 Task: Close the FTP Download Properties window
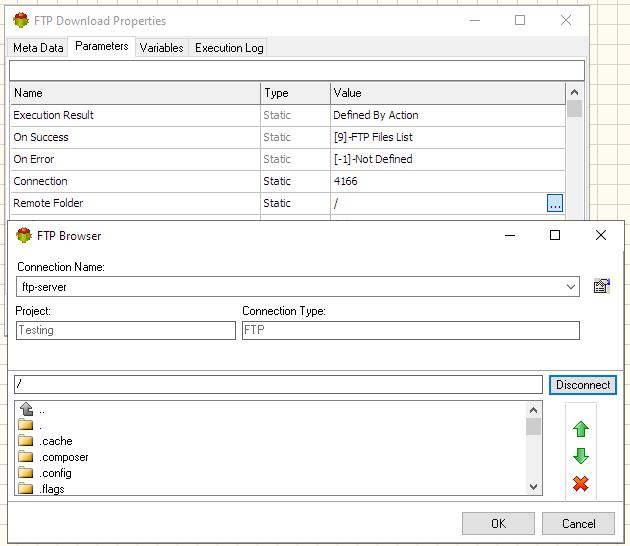click(566, 20)
